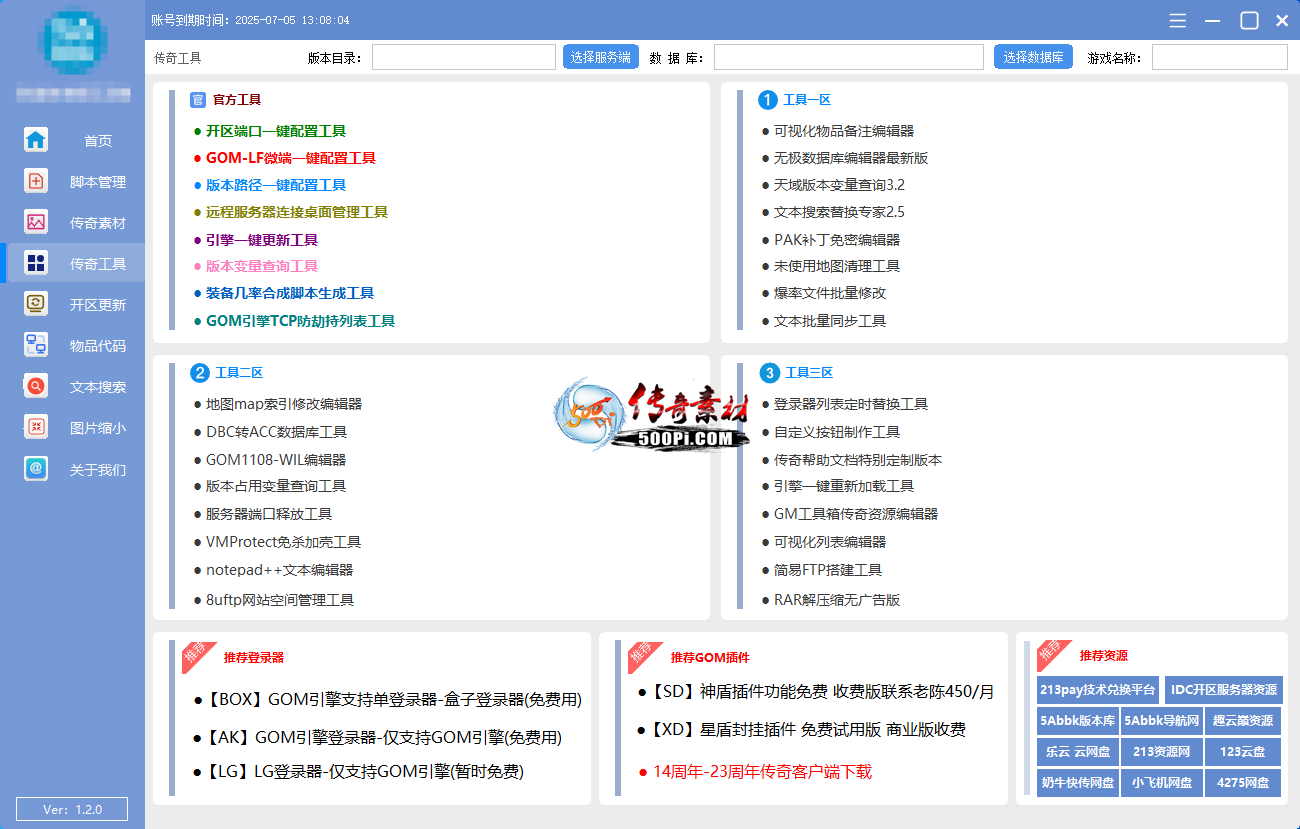The image size is (1300, 829).
Task: Click the 官方工具 header icon
Action: pos(197,100)
